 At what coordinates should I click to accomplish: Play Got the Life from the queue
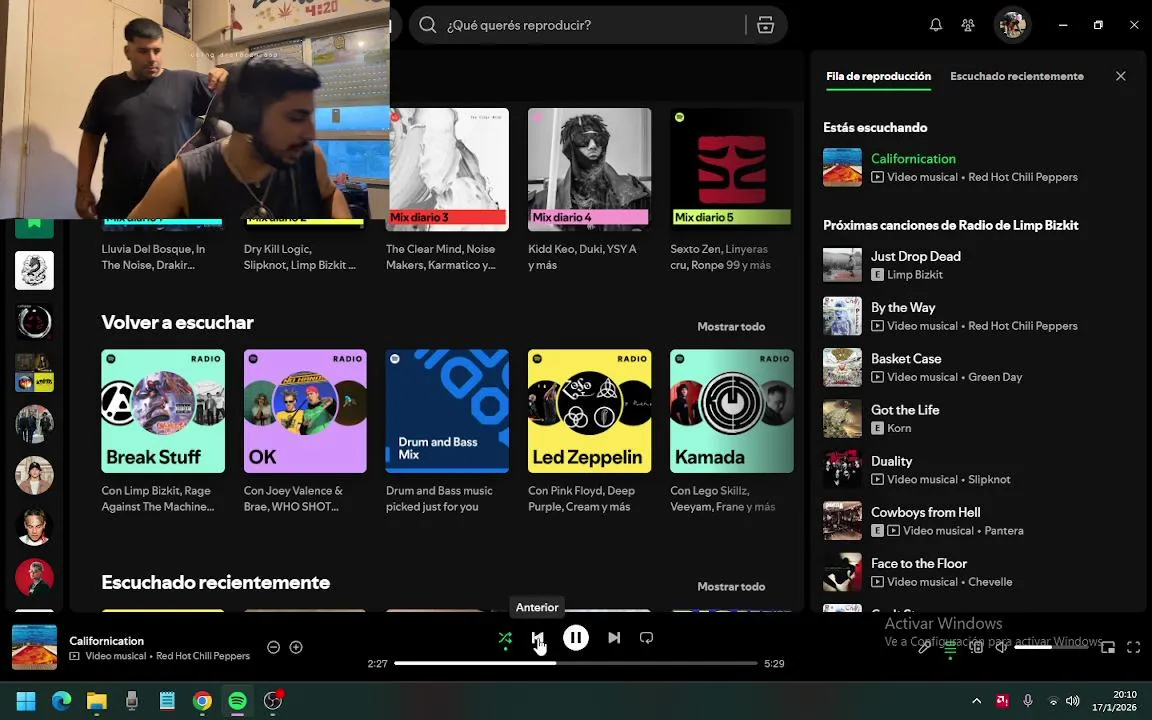point(977,418)
